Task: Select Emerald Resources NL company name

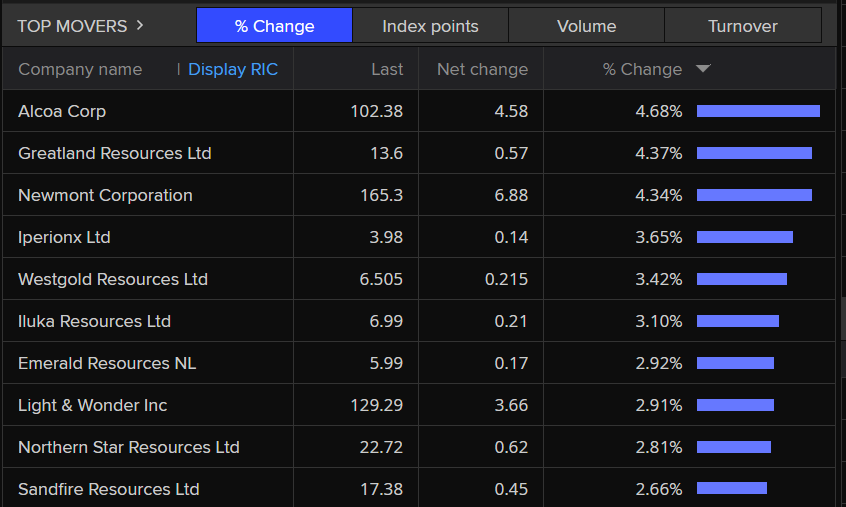Action: pos(107,363)
